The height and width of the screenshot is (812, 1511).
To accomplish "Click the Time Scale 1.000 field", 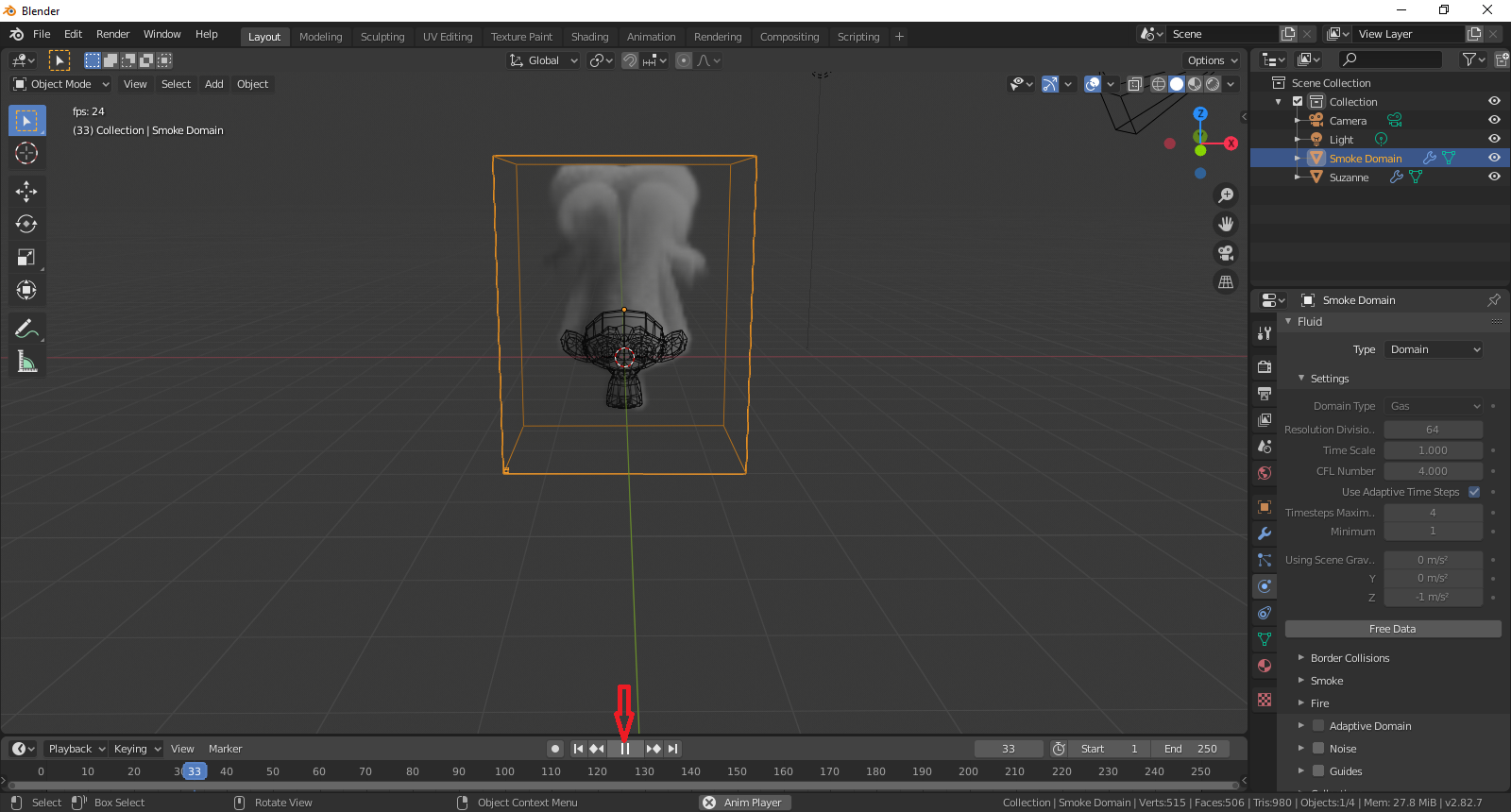I will pos(1434,450).
